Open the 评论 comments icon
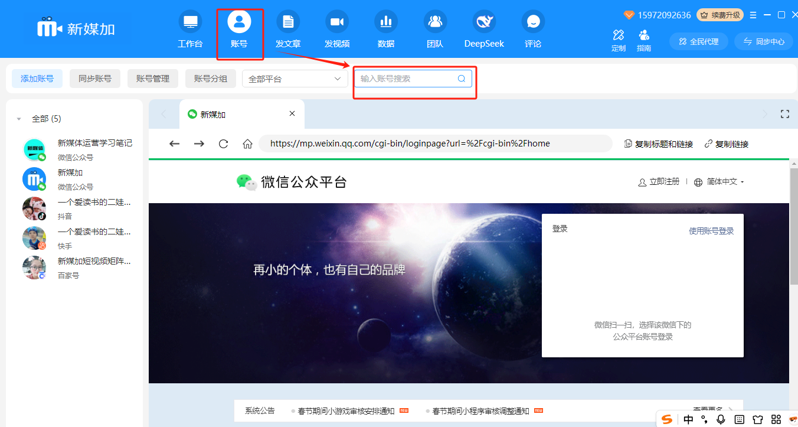This screenshot has height=427, width=798. (533, 22)
